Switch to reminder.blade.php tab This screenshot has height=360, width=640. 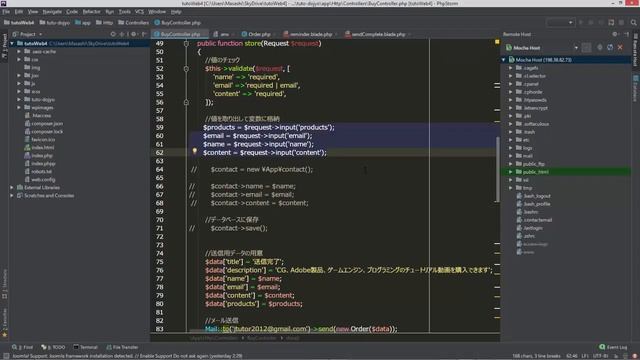click(311, 34)
